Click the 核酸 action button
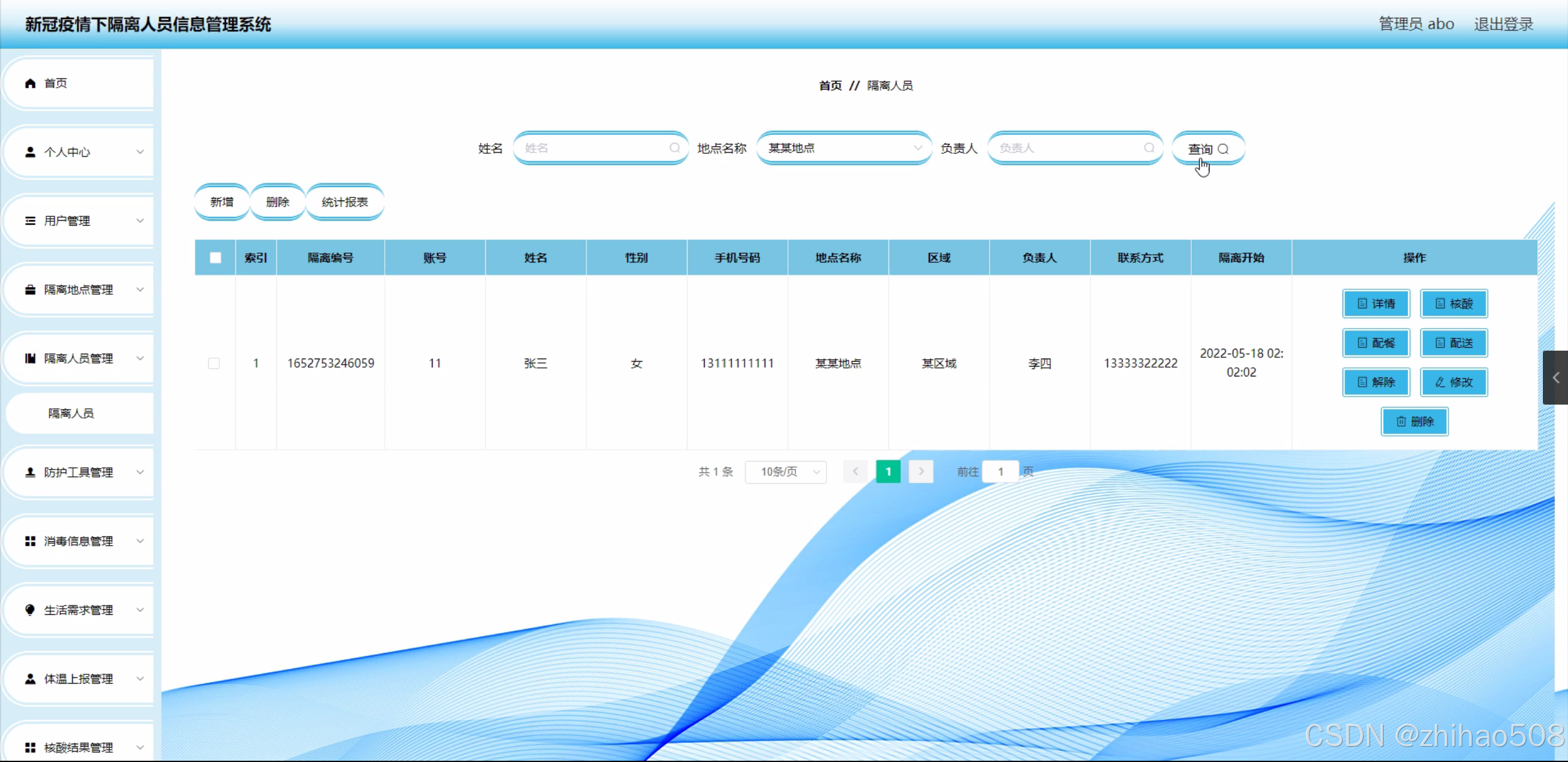The width and height of the screenshot is (1568, 762). pos(1453,303)
